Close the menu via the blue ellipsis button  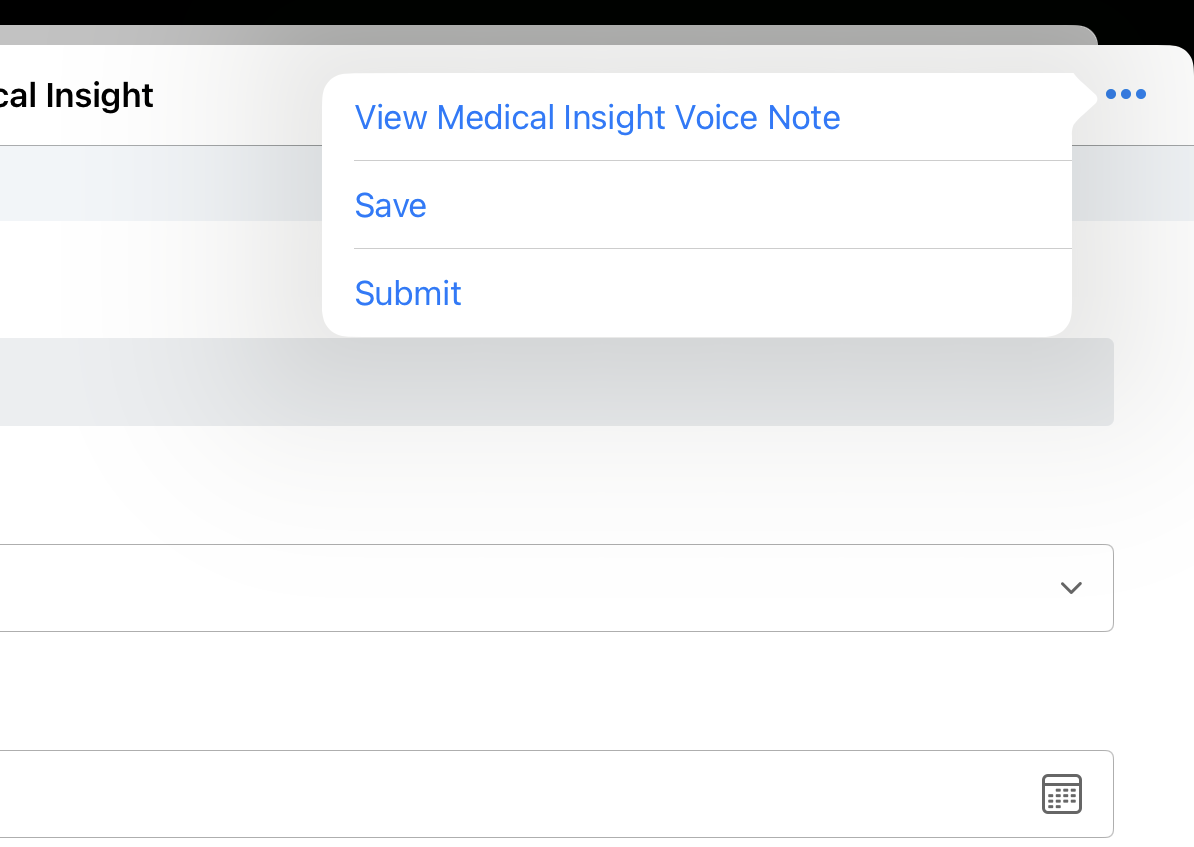point(1125,95)
